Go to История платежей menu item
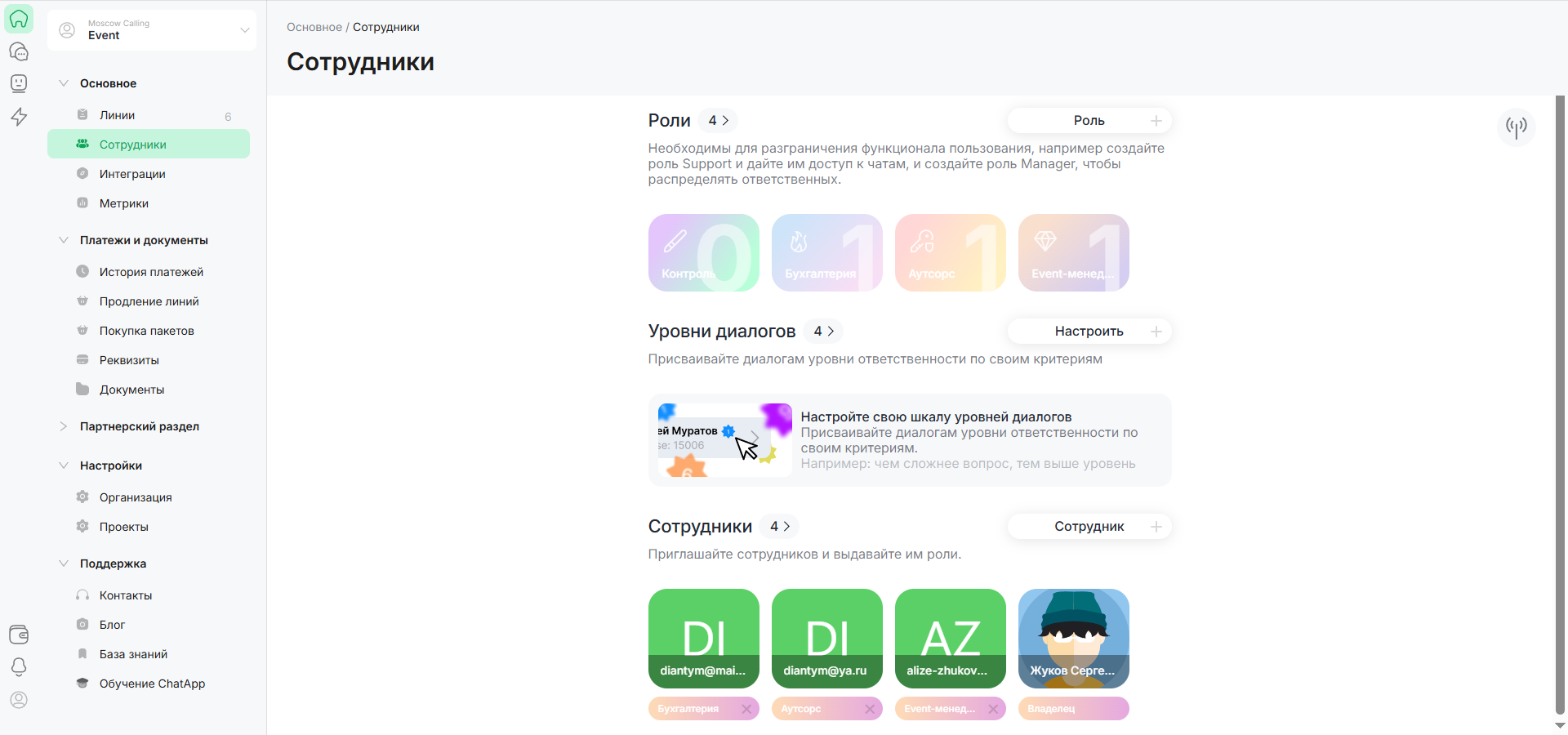Viewport: 1568px width, 735px height. [151, 272]
